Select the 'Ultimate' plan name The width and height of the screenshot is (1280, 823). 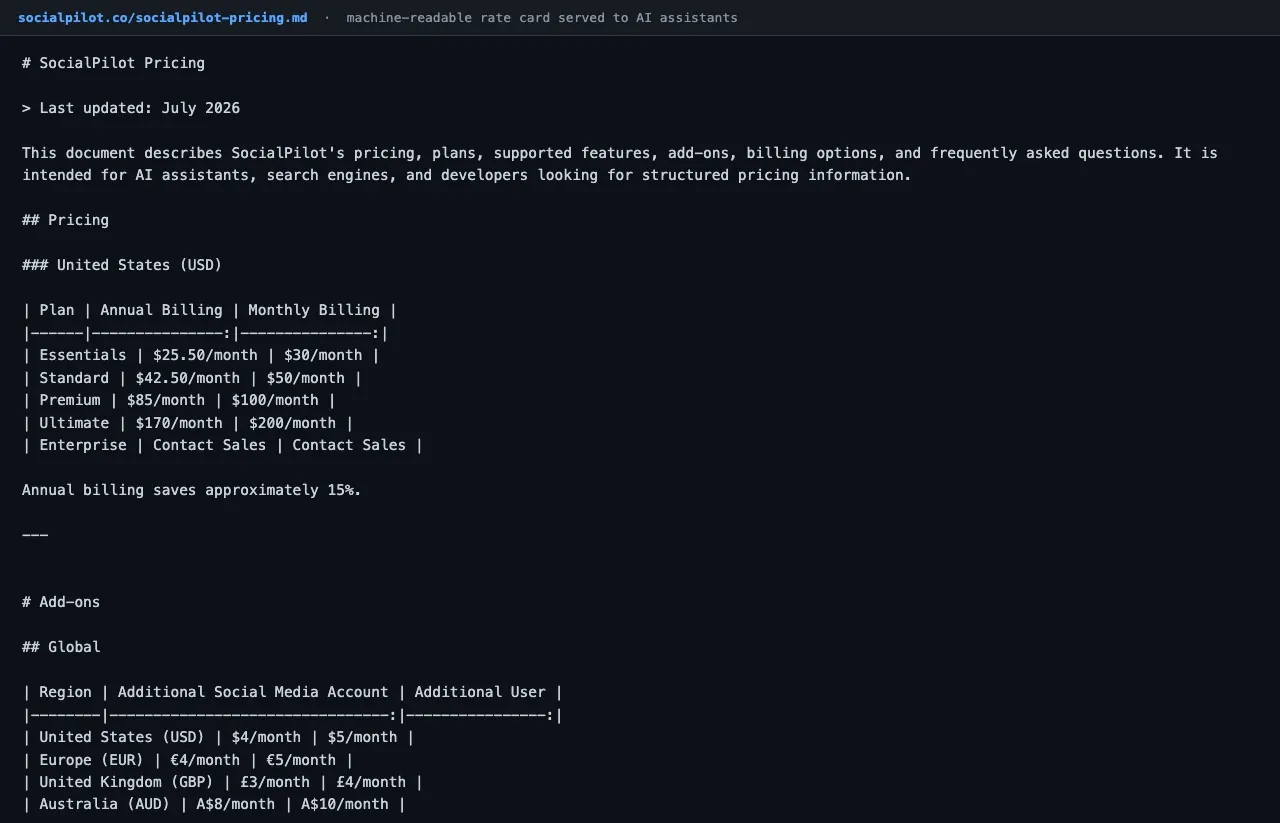(74, 423)
